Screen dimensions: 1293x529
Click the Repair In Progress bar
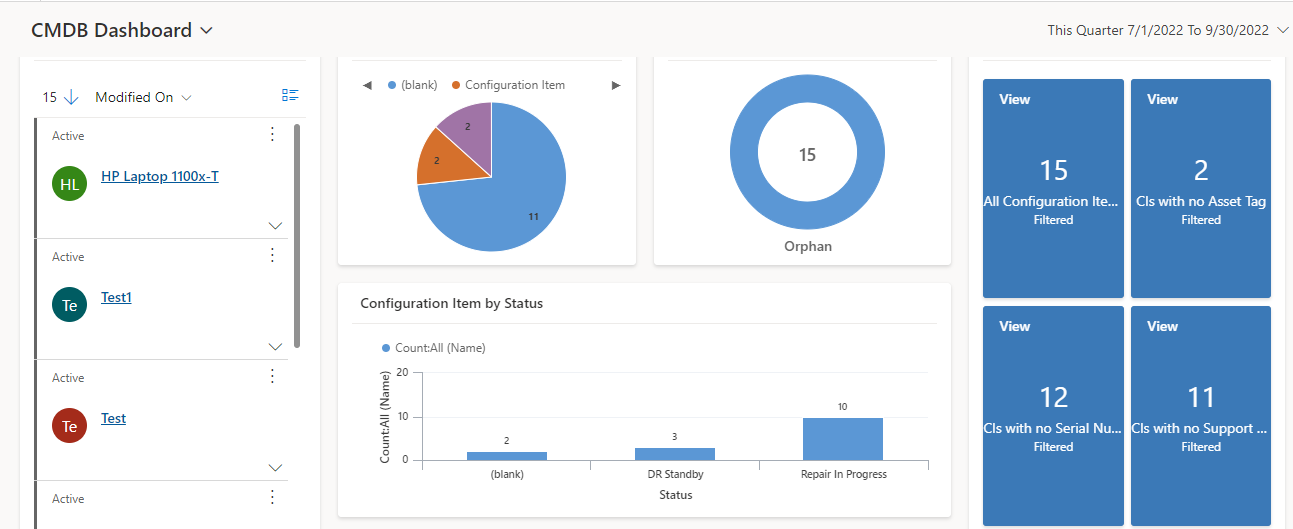point(843,439)
